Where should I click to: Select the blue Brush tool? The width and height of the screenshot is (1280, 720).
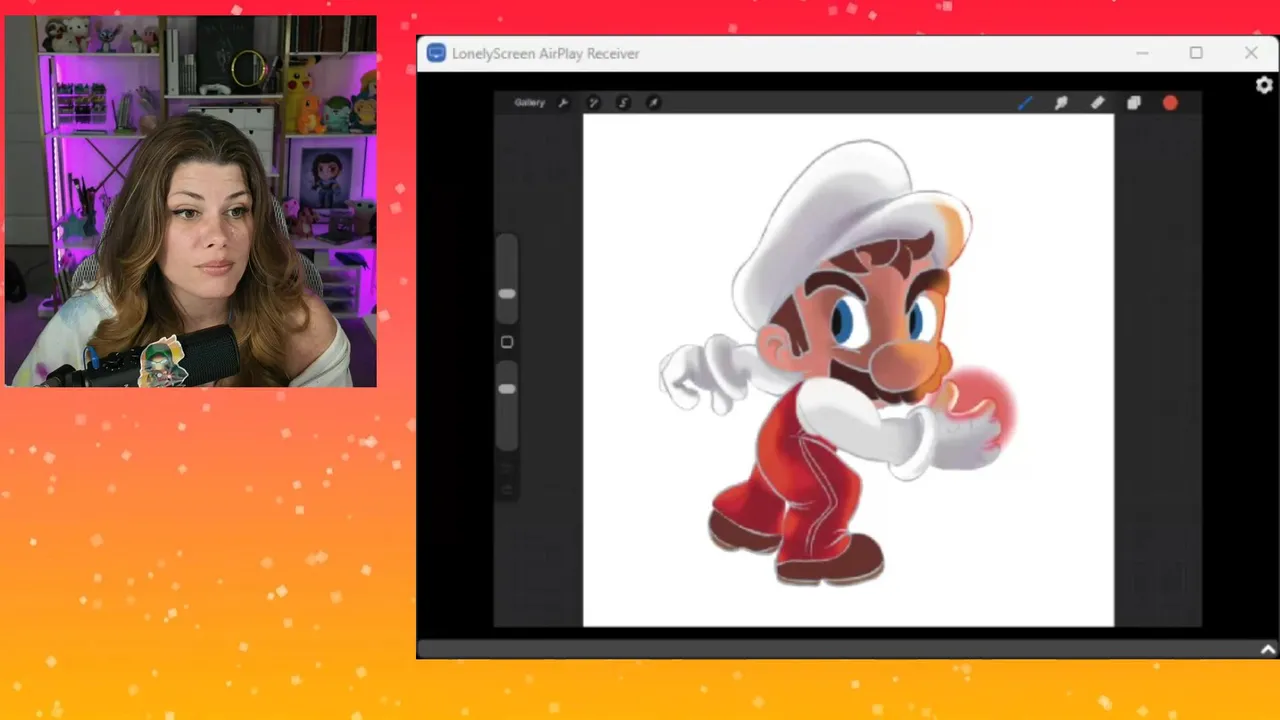tap(1025, 102)
